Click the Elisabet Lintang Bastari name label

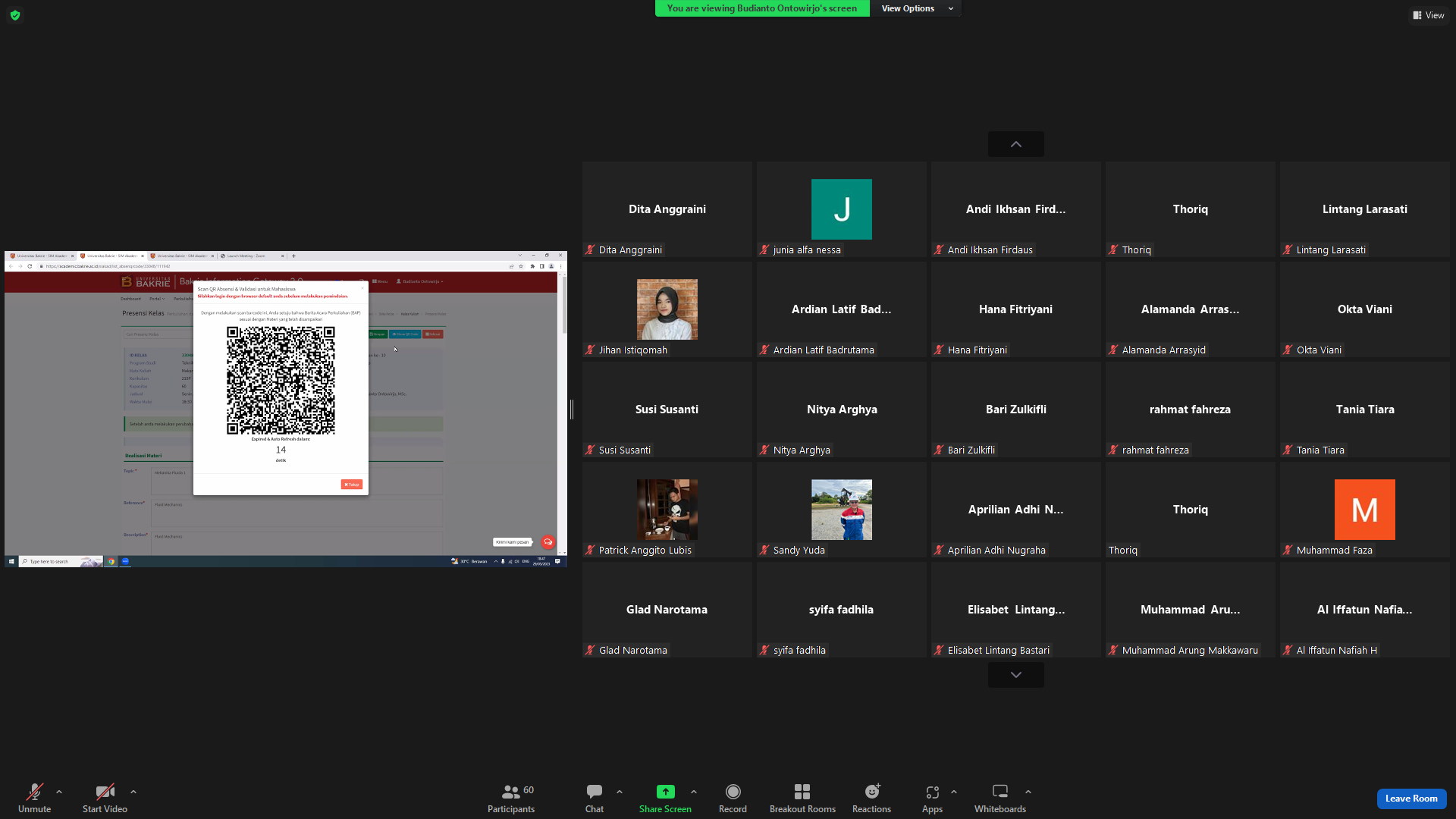pyautogui.click(x=999, y=650)
